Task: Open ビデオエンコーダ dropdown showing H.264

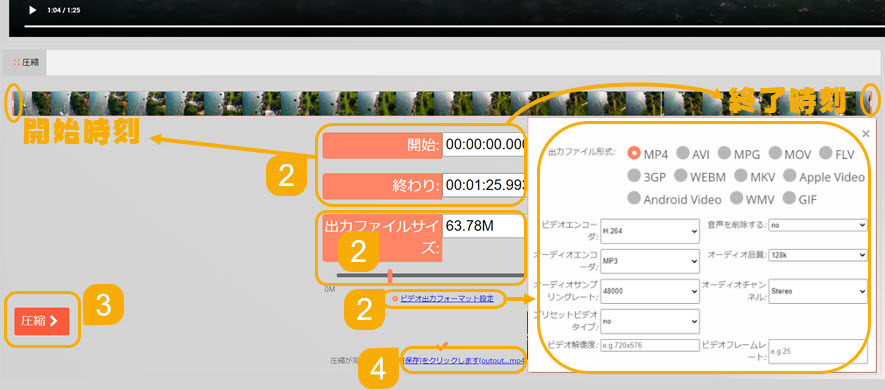Action: [650, 231]
